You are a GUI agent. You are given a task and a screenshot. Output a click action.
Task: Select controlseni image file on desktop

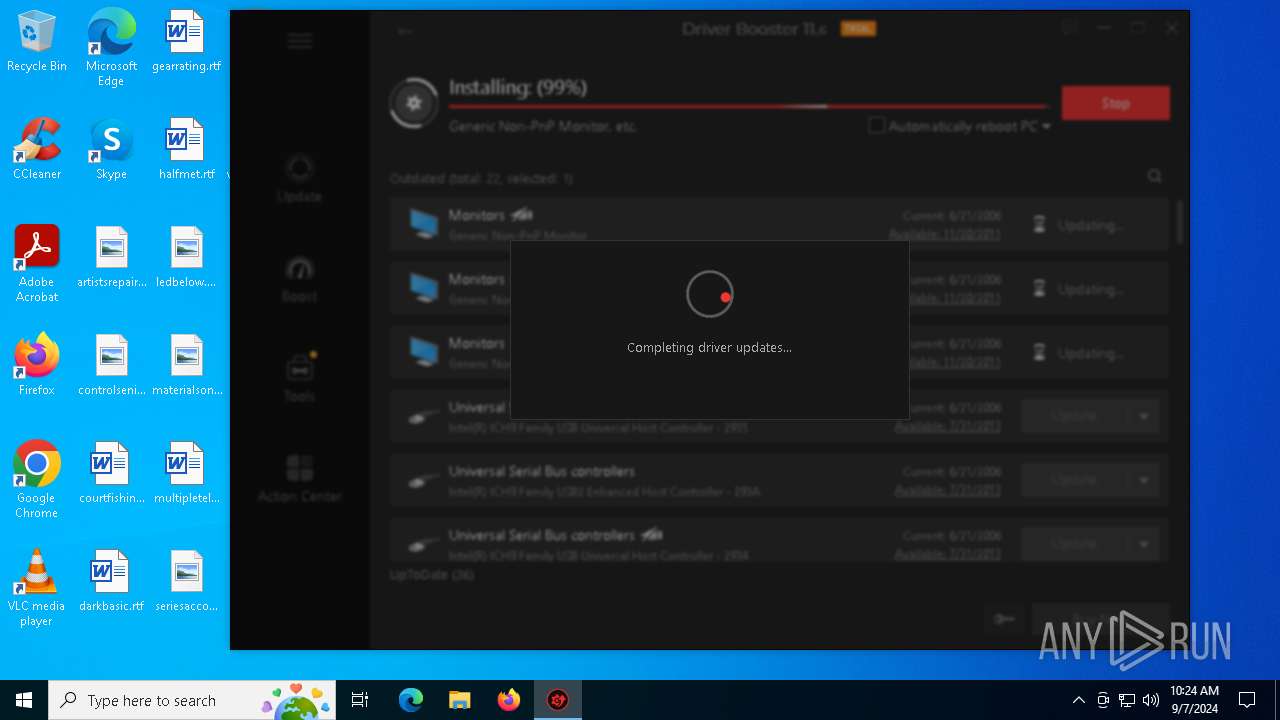[111, 366]
